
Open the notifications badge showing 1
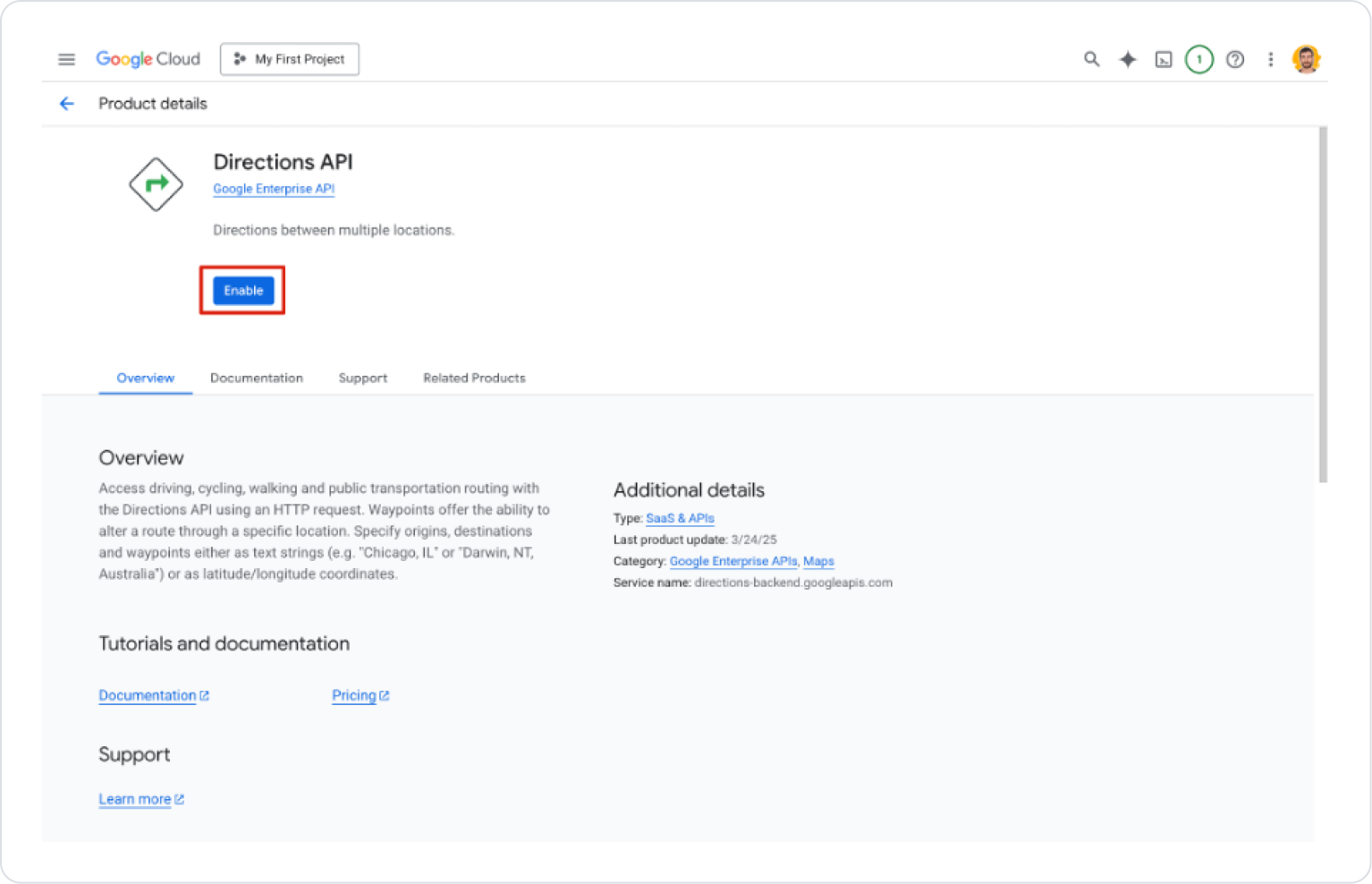pos(1198,59)
